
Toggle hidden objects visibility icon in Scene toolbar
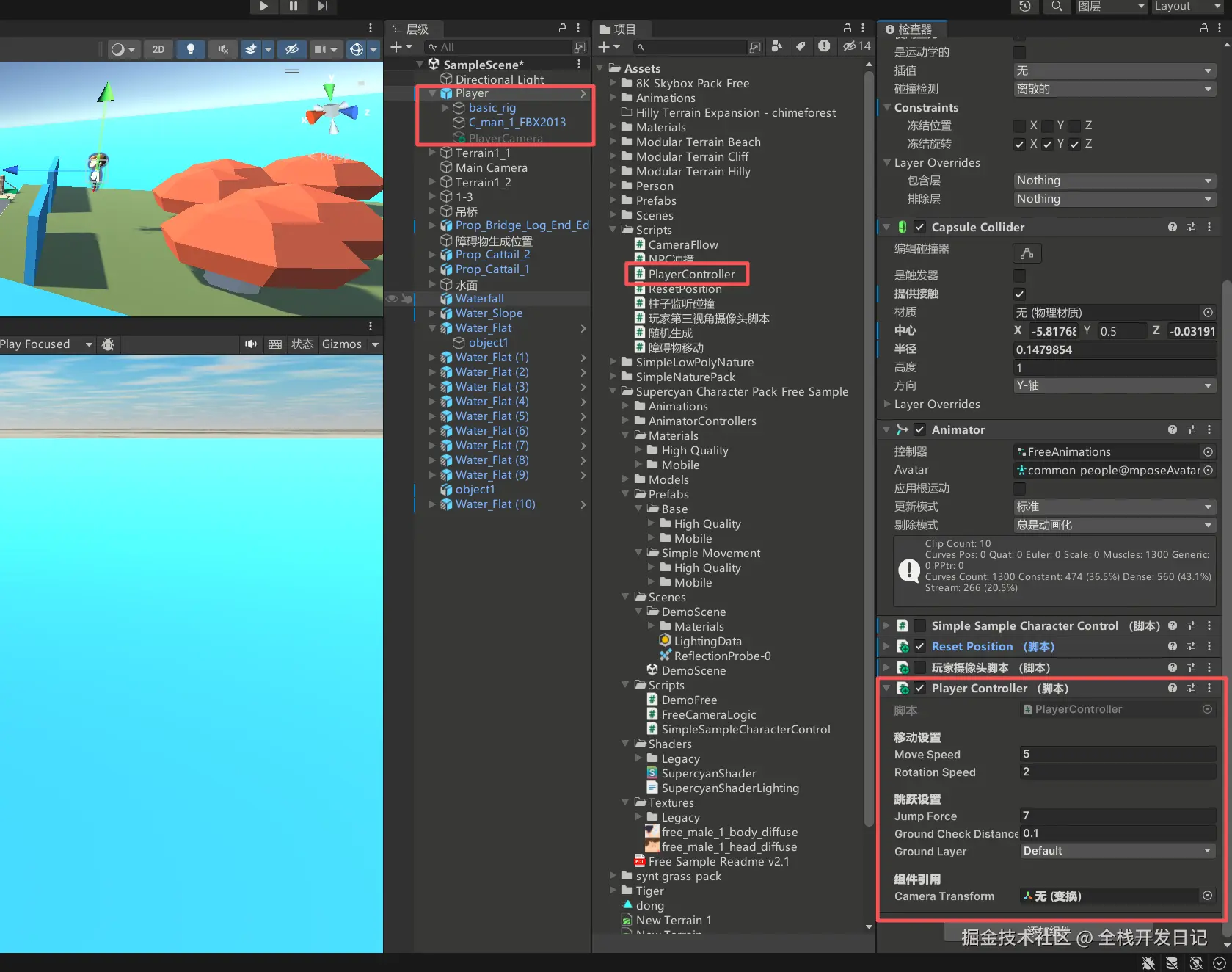291,49
